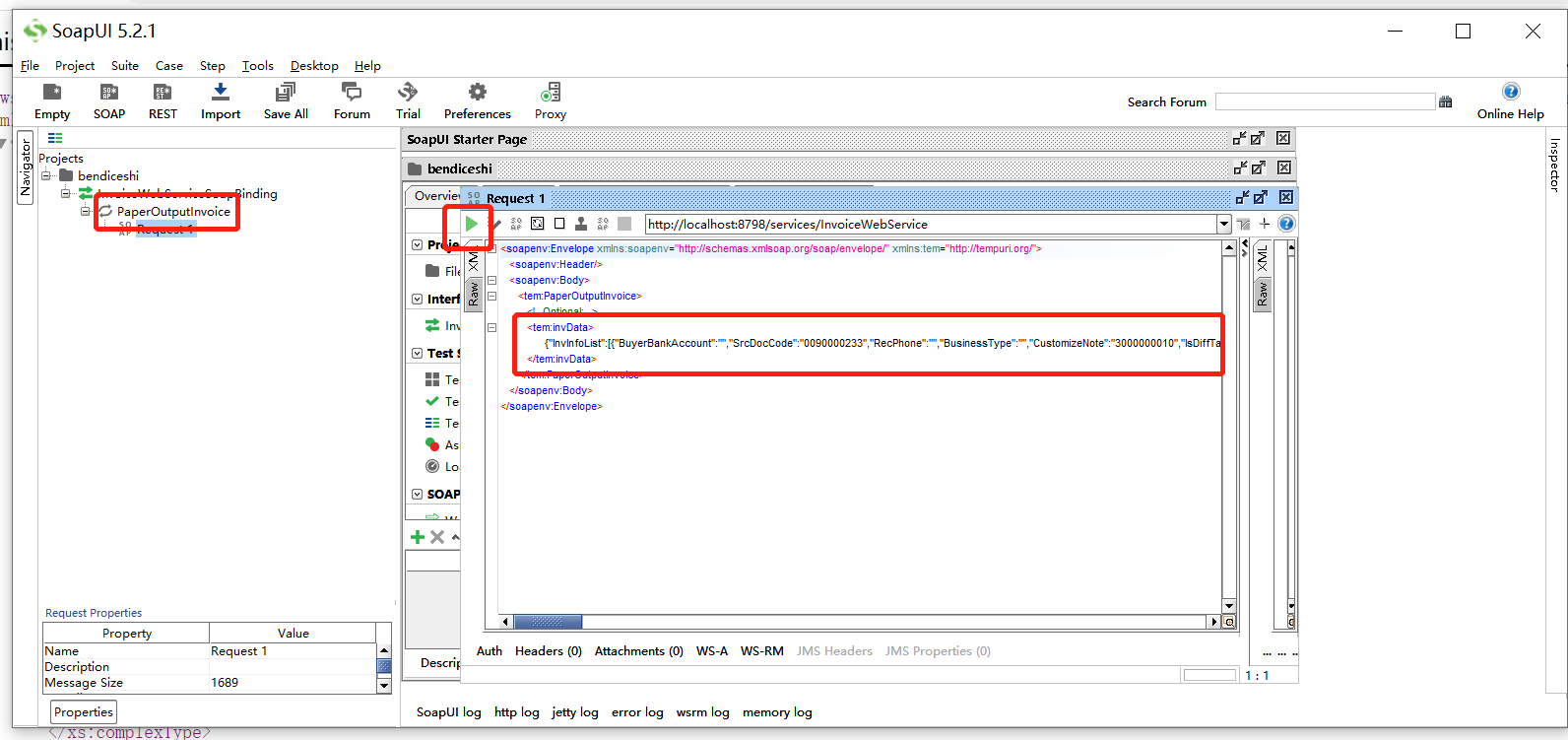
Task: Maximize the SoapUI Starter Page panel
Action: point(1258,139)
